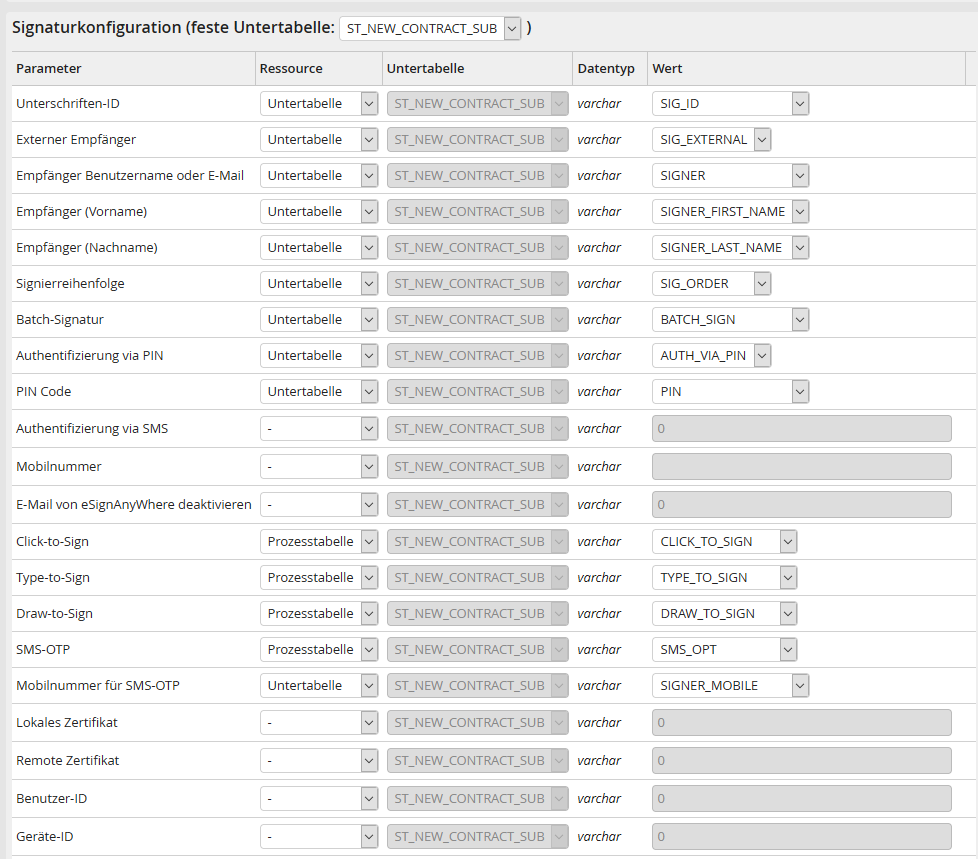The width and height of the screenshot is (978, 859).
Task: Open the SIGNER_LAST_NAME value dropdown
Action: [x=730, y=247]
